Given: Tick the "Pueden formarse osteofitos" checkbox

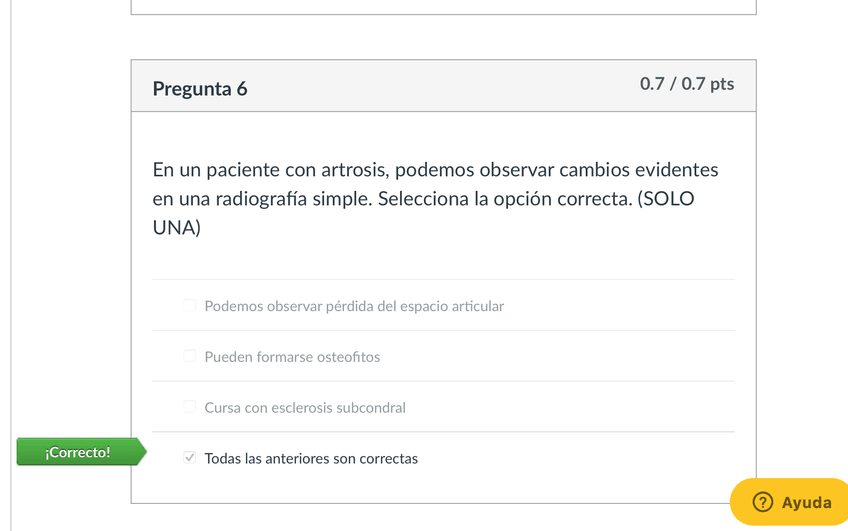Looking at the screenshot, I should (189, 356).
